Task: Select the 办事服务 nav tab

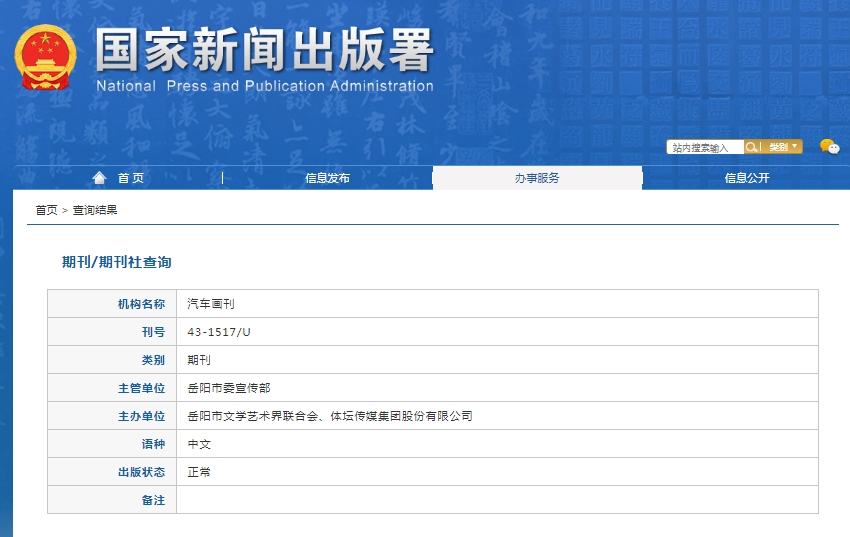Action: pyautogui.click(x=537, y=178)
